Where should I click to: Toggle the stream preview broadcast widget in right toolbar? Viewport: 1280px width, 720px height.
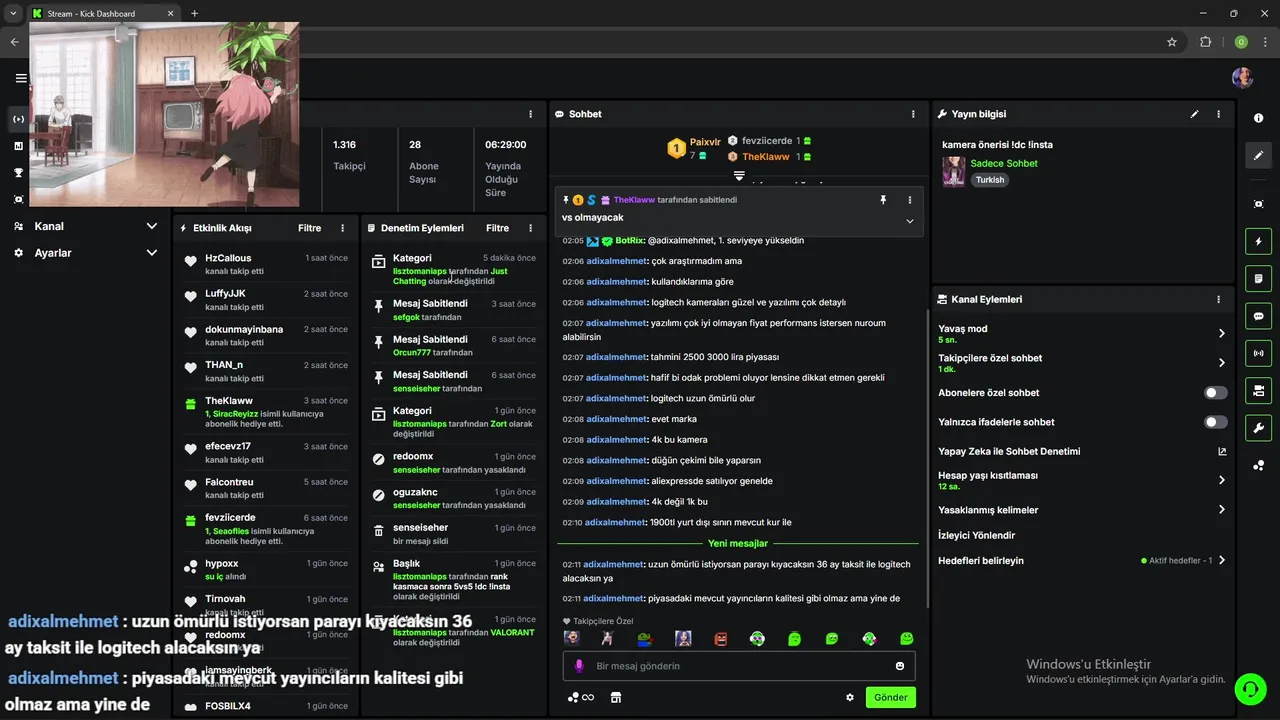coord(1258,353)
